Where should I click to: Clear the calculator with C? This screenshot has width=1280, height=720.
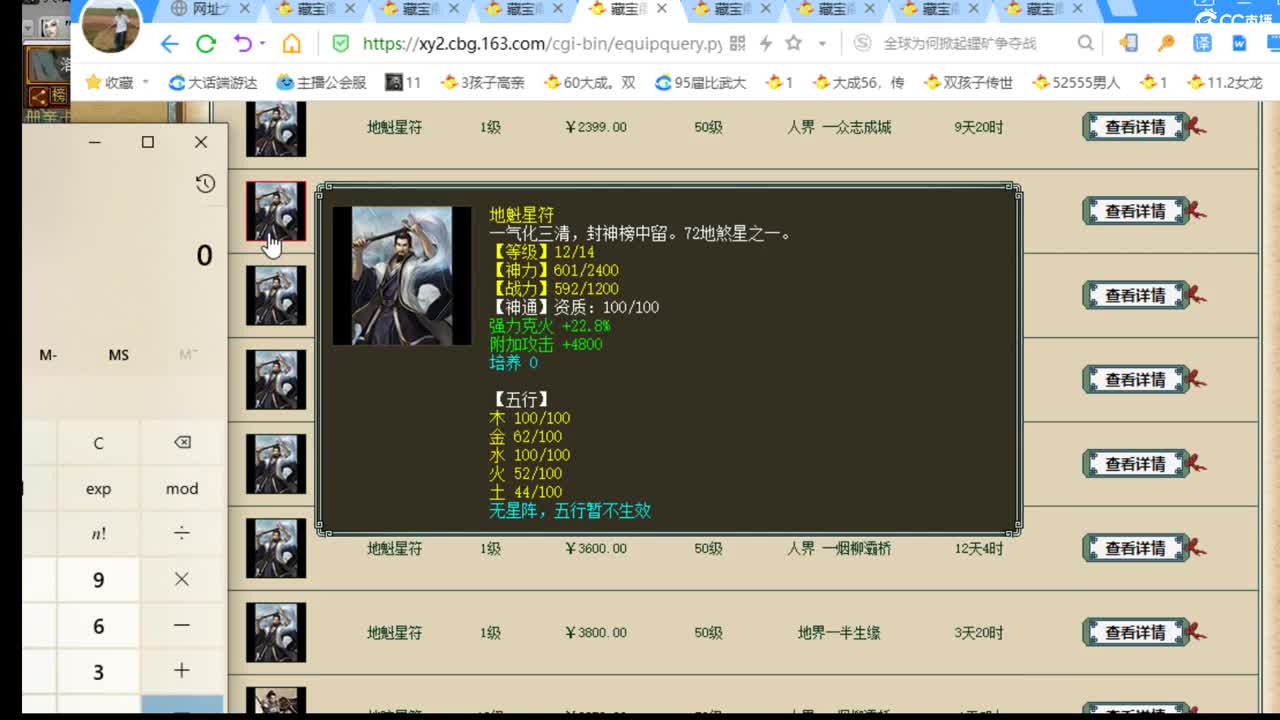98,443
